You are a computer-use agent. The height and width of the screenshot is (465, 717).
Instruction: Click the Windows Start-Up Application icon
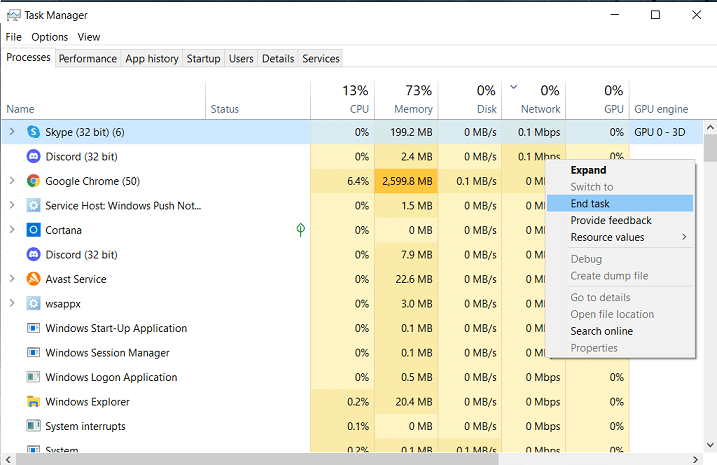point(33,328)
